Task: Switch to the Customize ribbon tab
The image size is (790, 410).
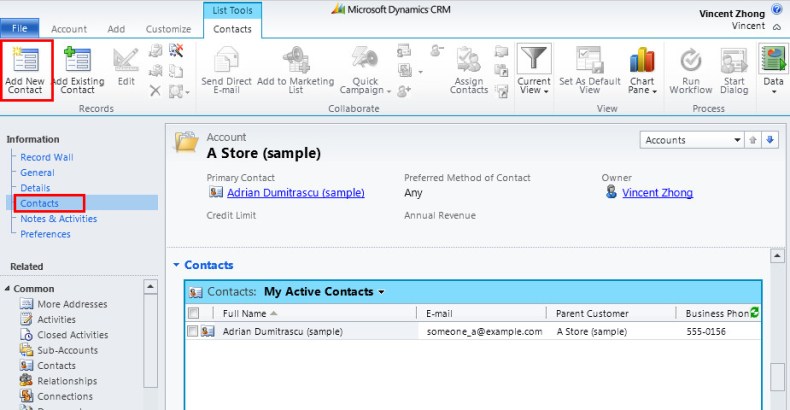Action: click(168, 29)
